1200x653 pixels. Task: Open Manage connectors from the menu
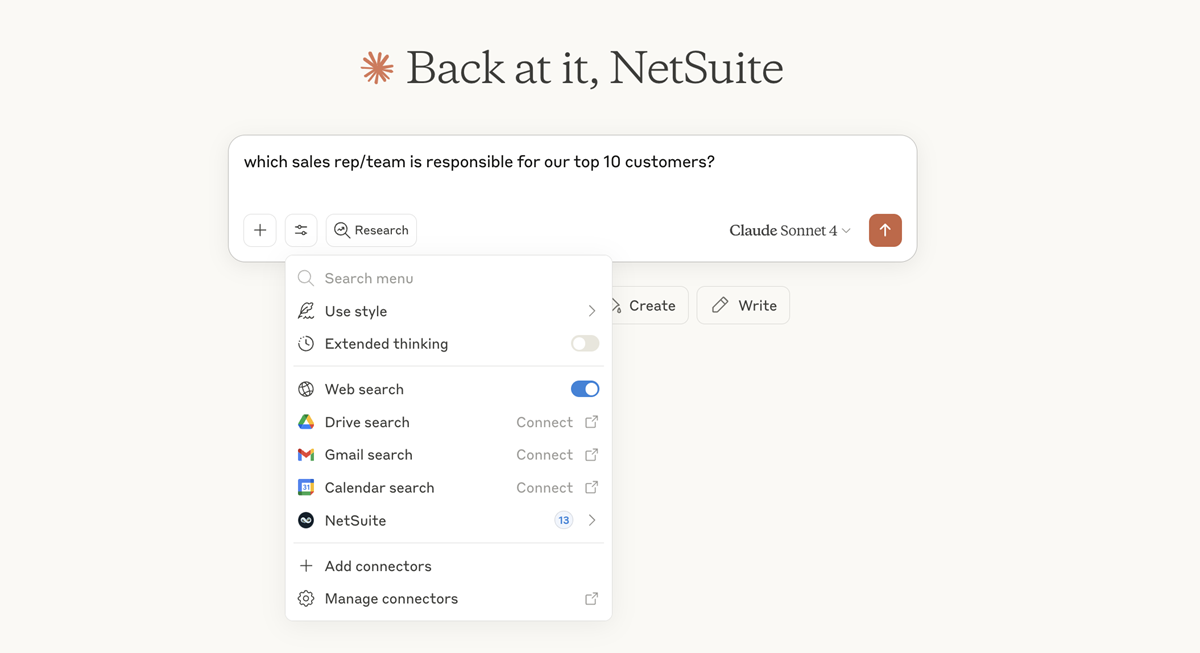click(x=391, y=598)
